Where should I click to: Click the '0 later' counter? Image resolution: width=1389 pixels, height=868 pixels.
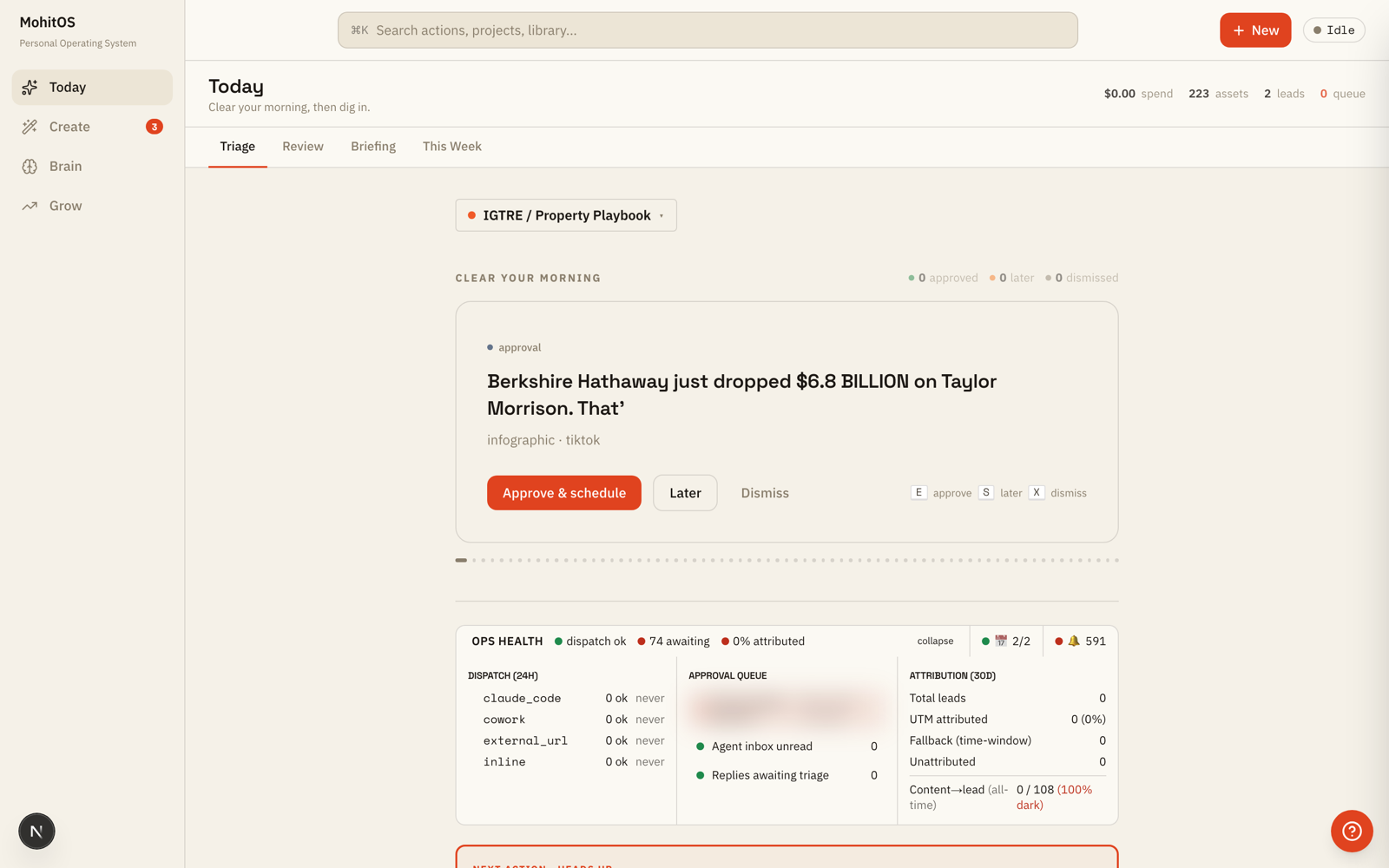pos(1011,278)
